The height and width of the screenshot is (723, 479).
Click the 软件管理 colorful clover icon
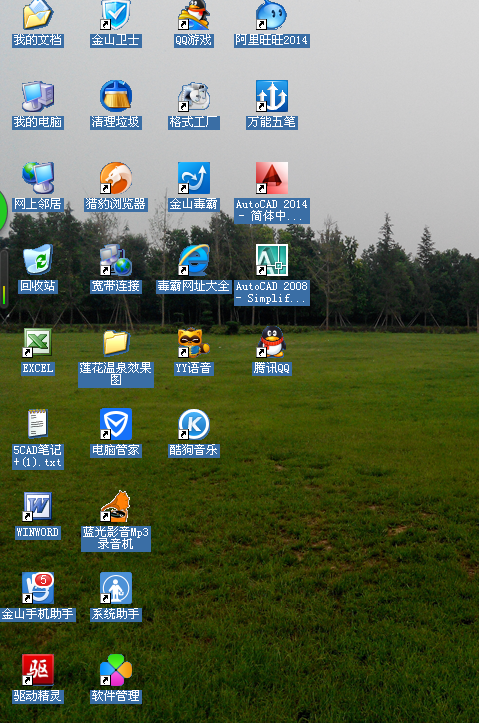(116, 670)
